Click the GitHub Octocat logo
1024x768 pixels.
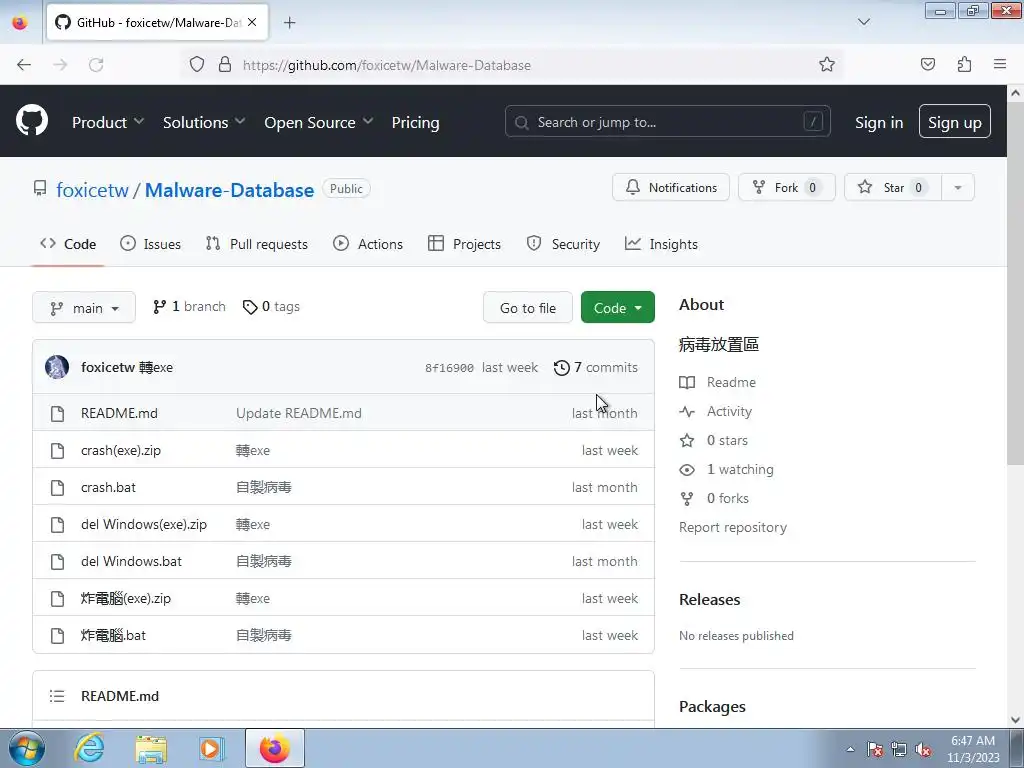click(31, 121)
